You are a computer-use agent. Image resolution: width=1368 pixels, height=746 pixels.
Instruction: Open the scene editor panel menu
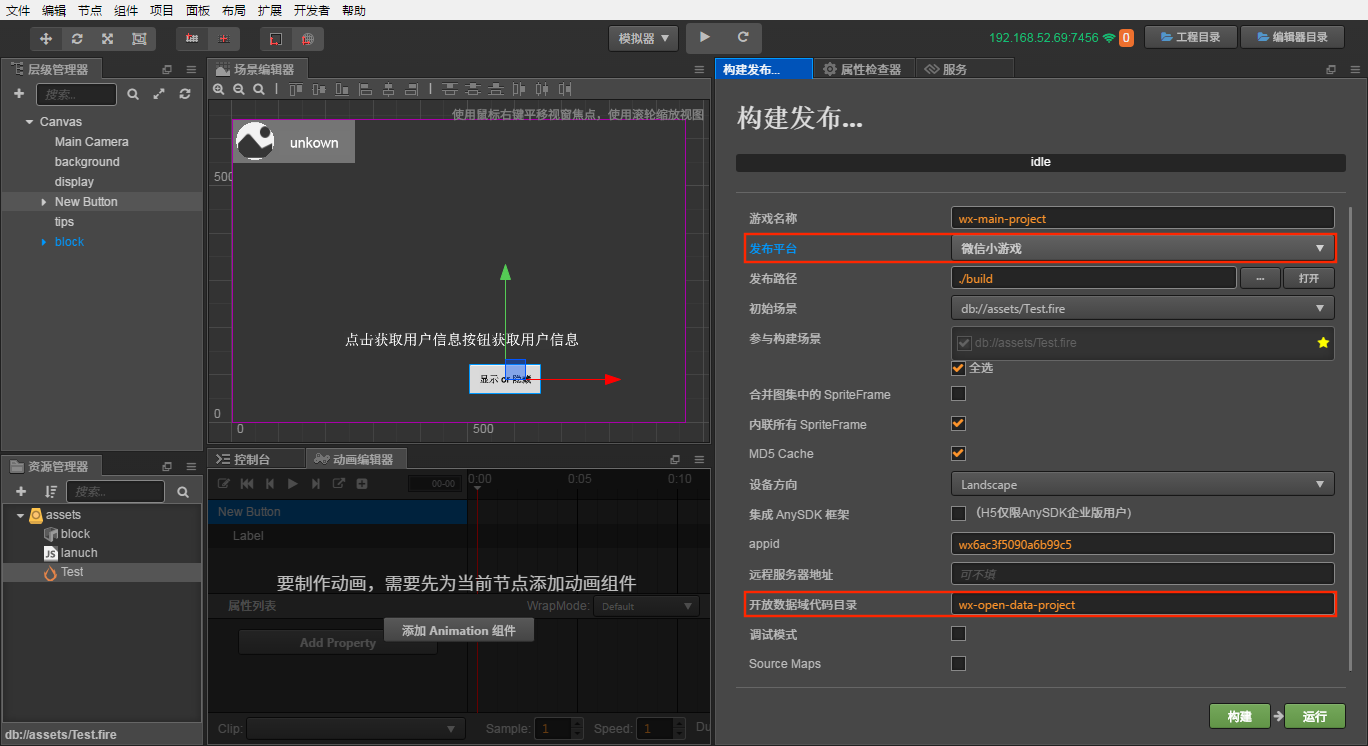[x=699, y=69]
